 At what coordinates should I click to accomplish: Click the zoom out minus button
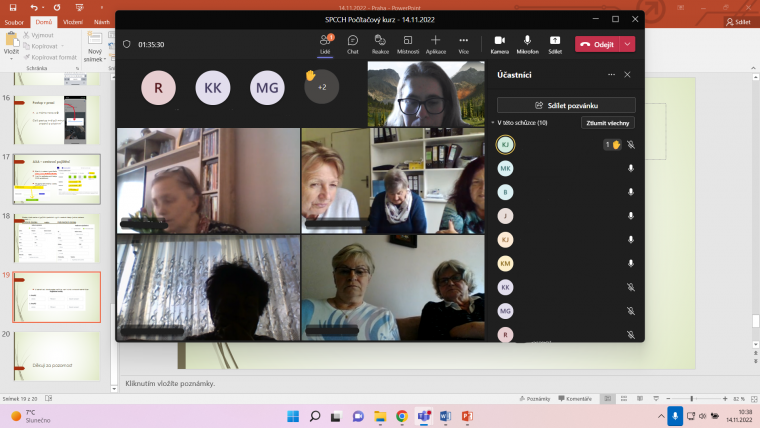[x=668, y=398]
